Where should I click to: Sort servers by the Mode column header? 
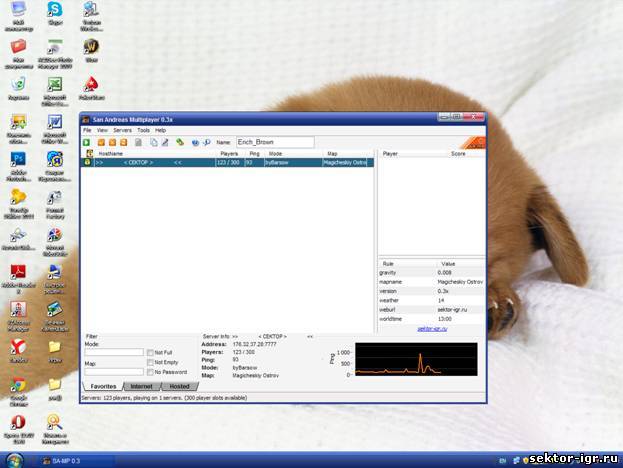coord(293,154)
